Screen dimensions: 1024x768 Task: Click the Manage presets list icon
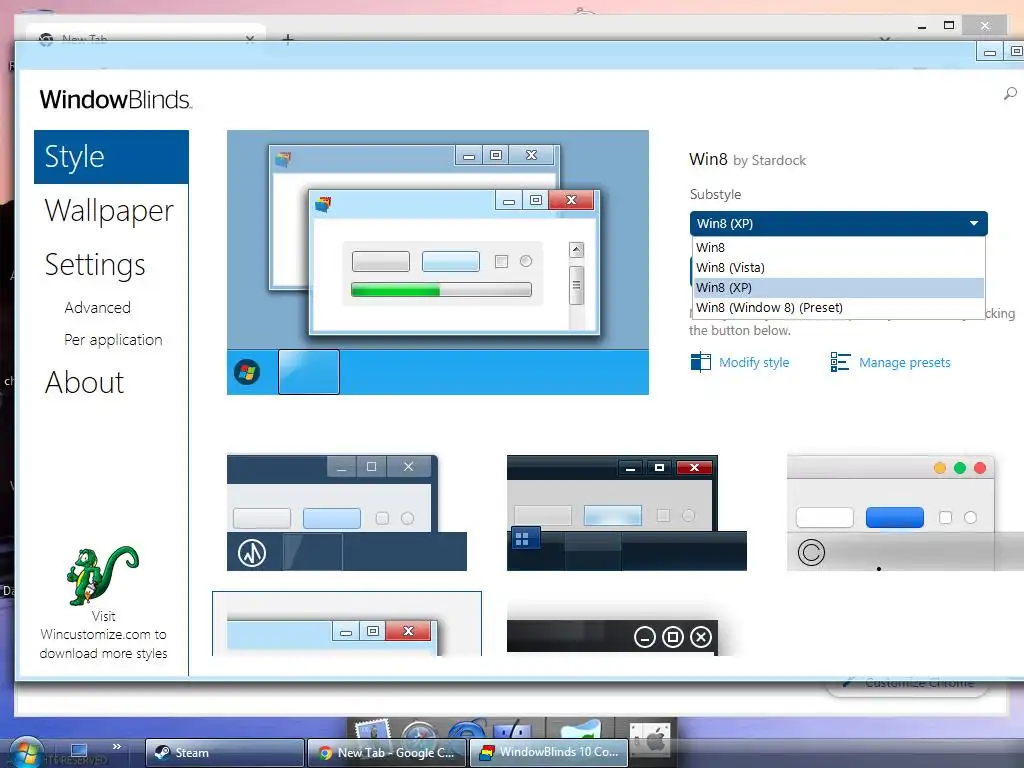pos(840,362)
